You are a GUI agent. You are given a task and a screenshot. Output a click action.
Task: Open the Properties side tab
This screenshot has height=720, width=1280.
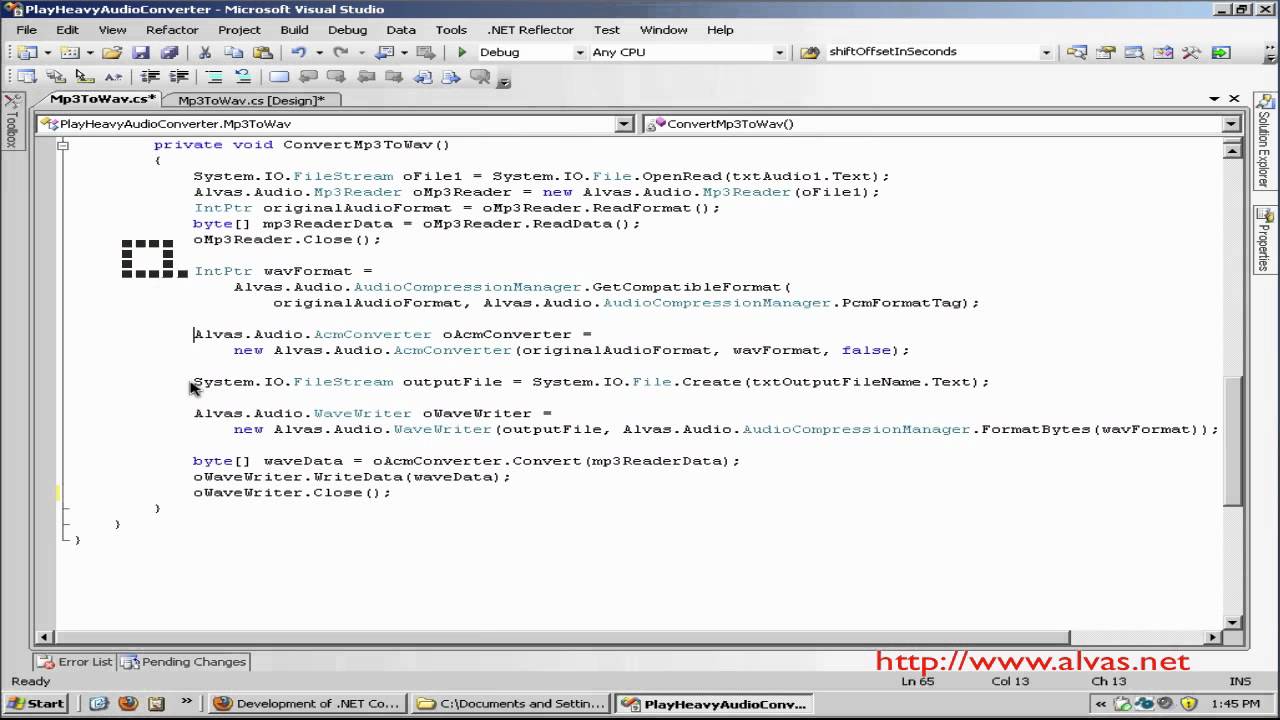point(1265,242)
